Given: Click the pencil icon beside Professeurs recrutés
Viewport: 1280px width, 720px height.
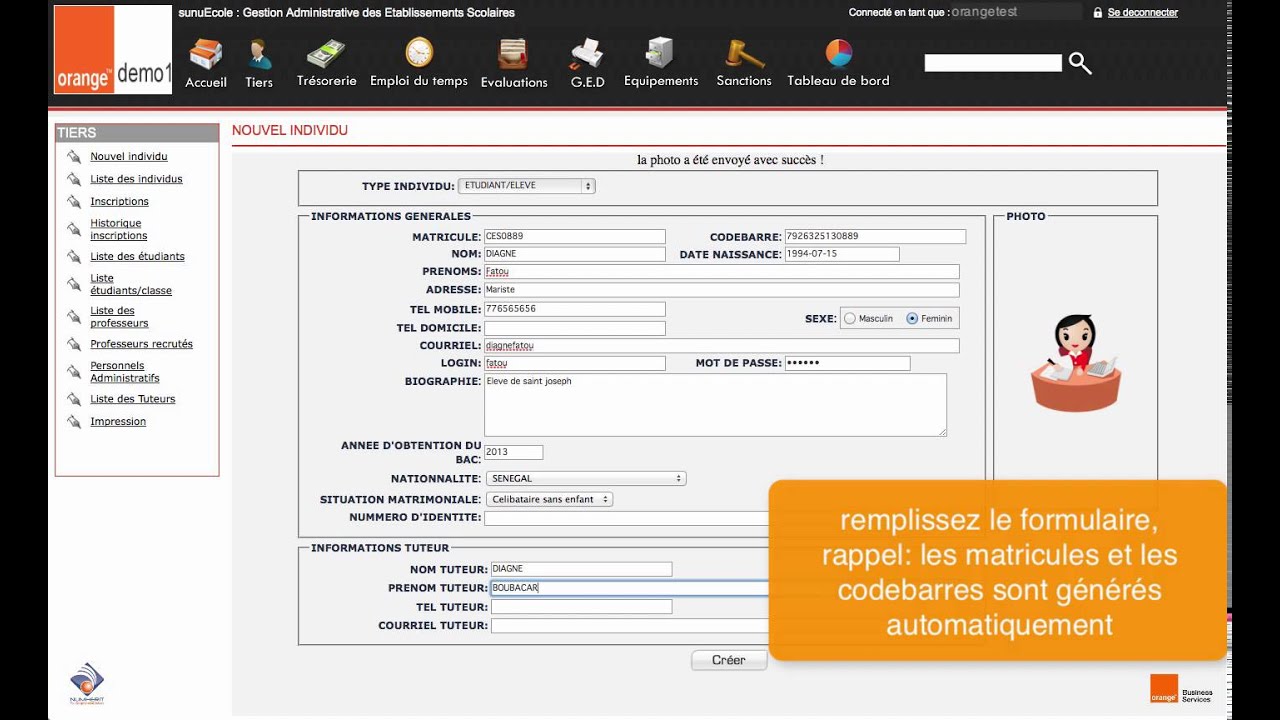Looking at the screenshot, I should tap(73, 344).
